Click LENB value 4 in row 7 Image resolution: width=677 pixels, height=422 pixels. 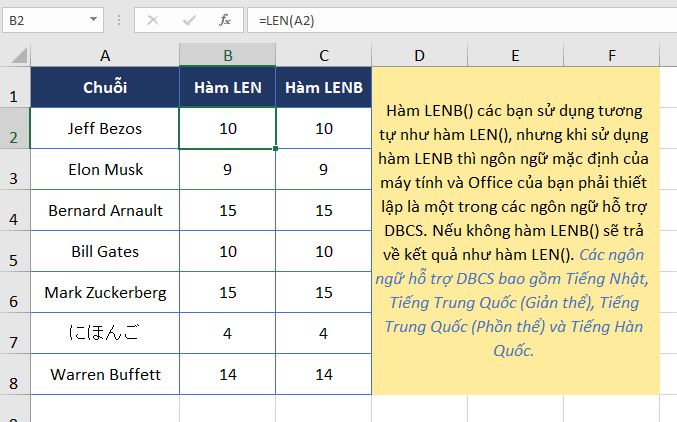tap(324, 333)
